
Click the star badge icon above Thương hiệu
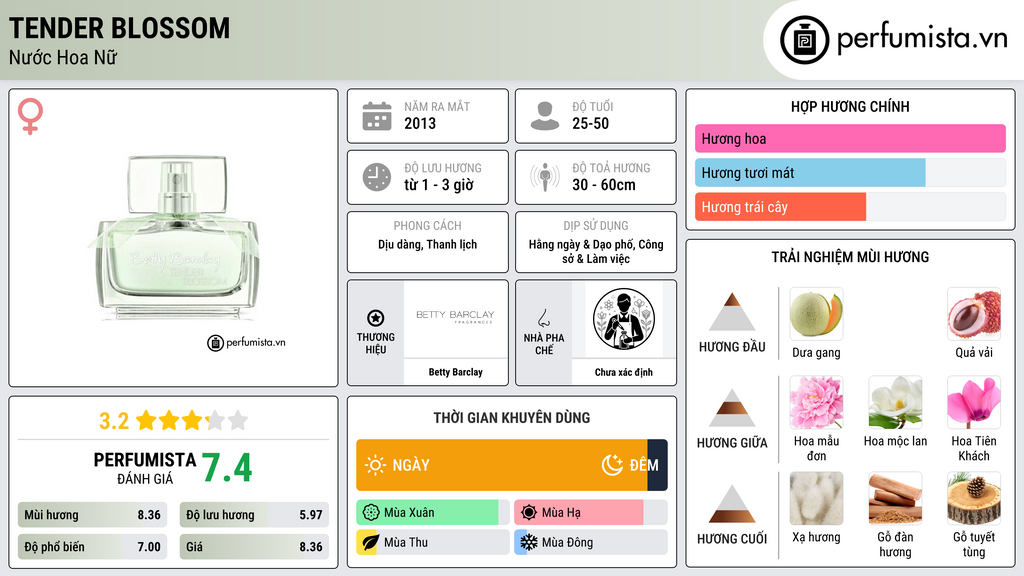tap(376, 318)
